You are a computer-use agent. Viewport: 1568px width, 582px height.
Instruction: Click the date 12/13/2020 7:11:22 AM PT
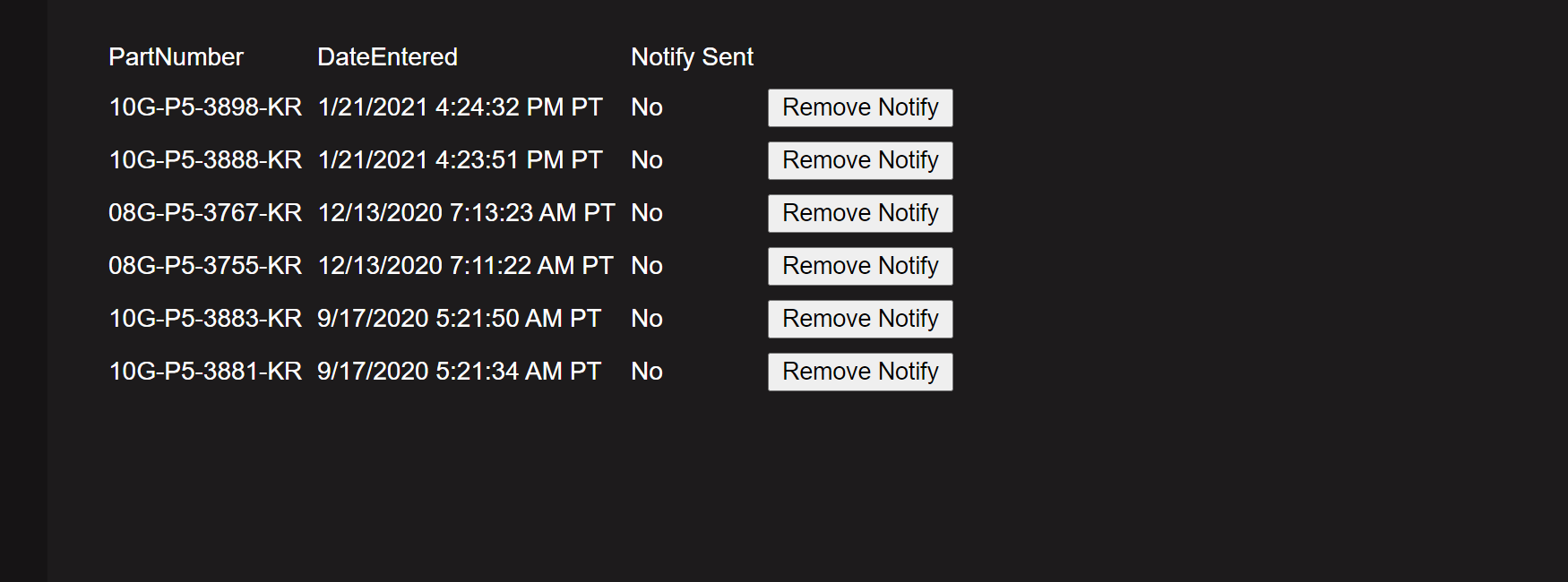coord(465,266)
